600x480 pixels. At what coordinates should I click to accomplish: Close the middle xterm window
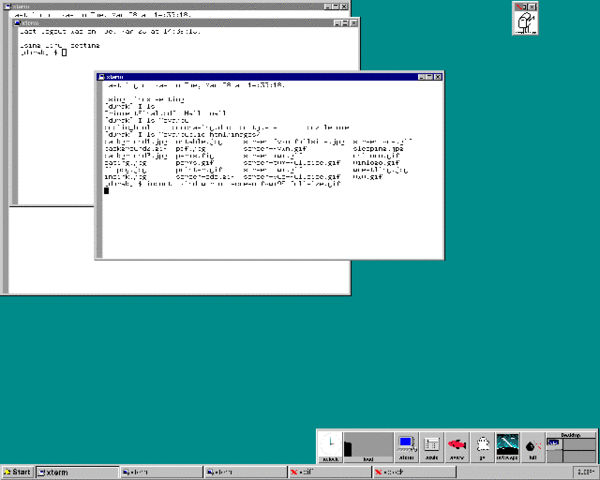[354, 23]
